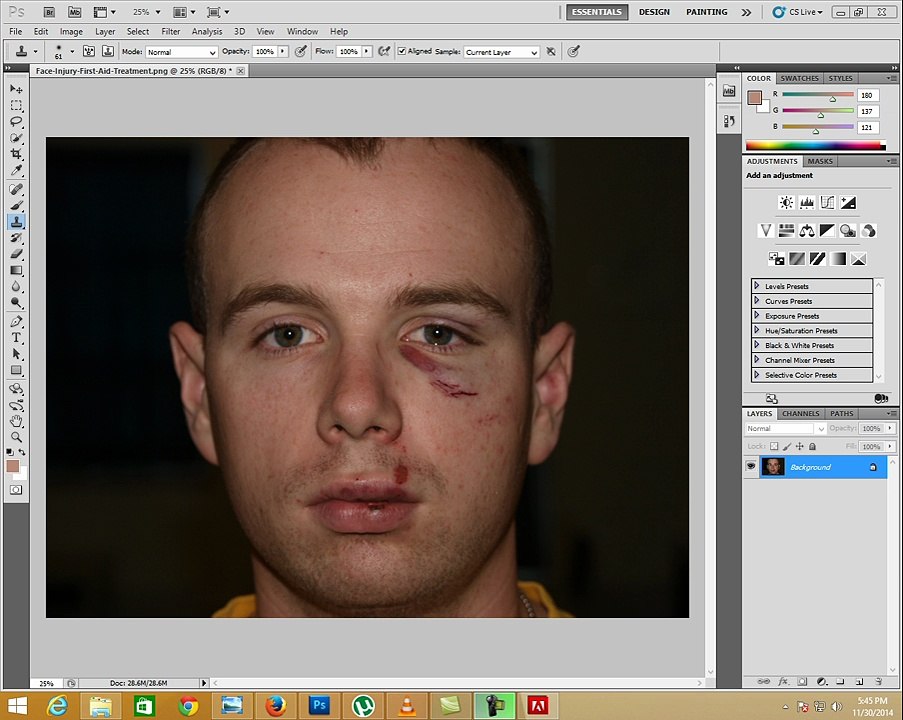Open Opacity slider arrow in options bar
The image size is (903, 720).
(283, 51)
